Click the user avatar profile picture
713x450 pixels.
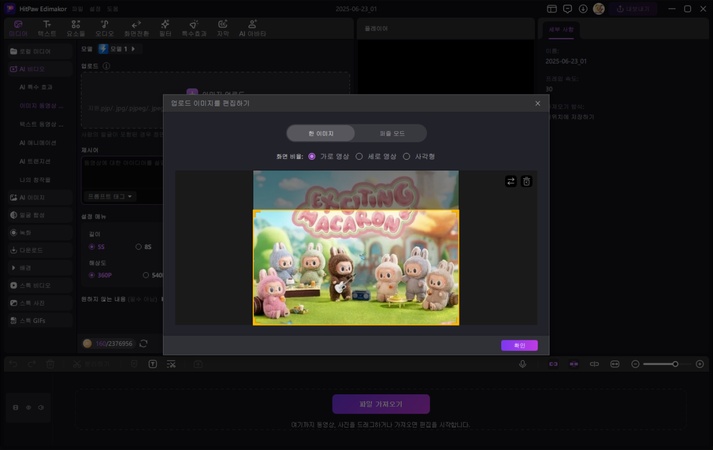coord(598,9)
